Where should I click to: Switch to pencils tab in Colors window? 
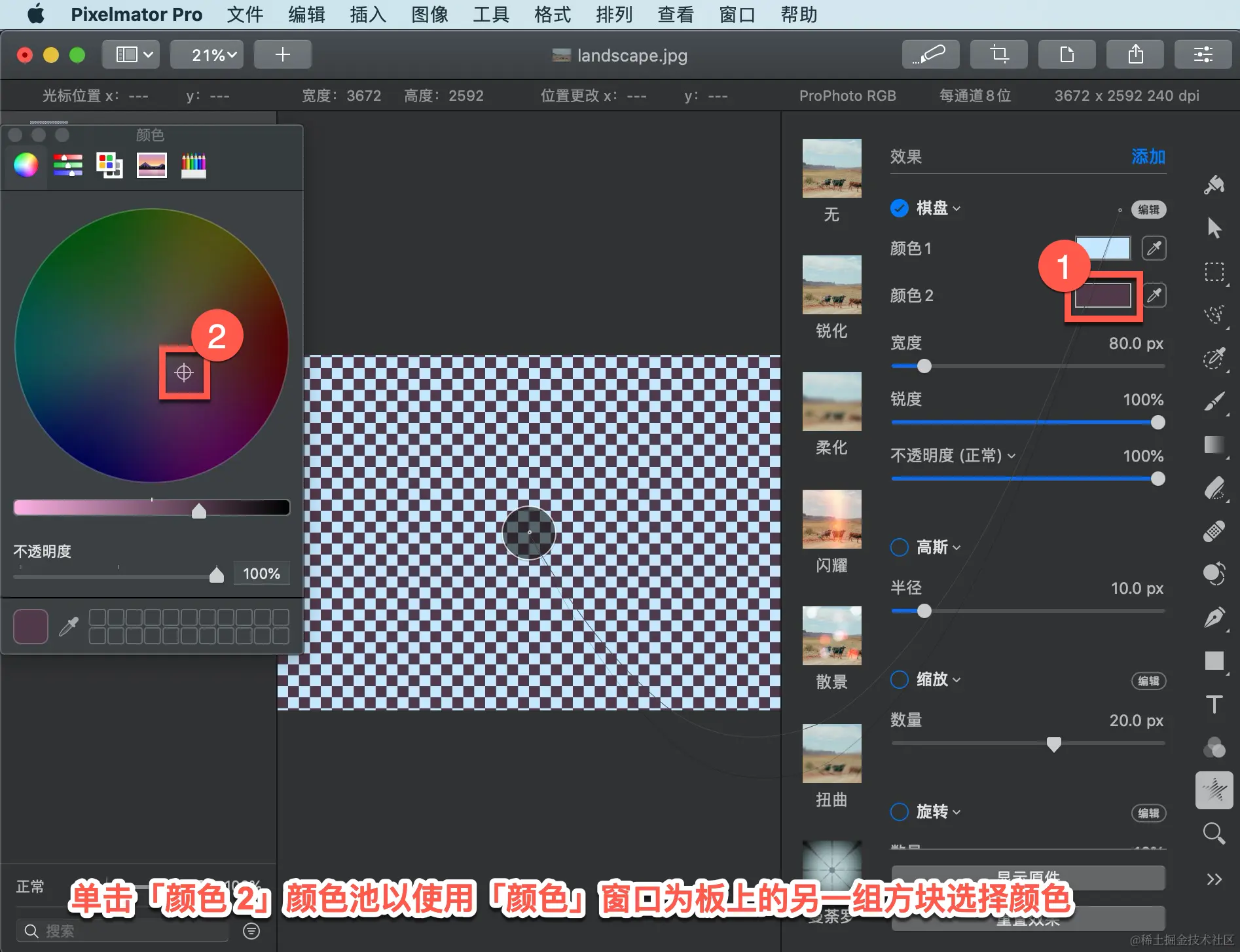[193, 165]
